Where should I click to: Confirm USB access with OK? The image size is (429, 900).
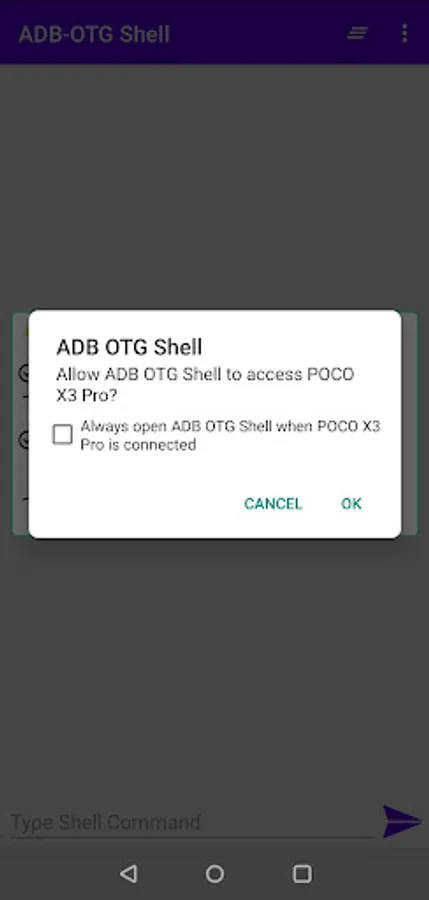click(351, 503)
